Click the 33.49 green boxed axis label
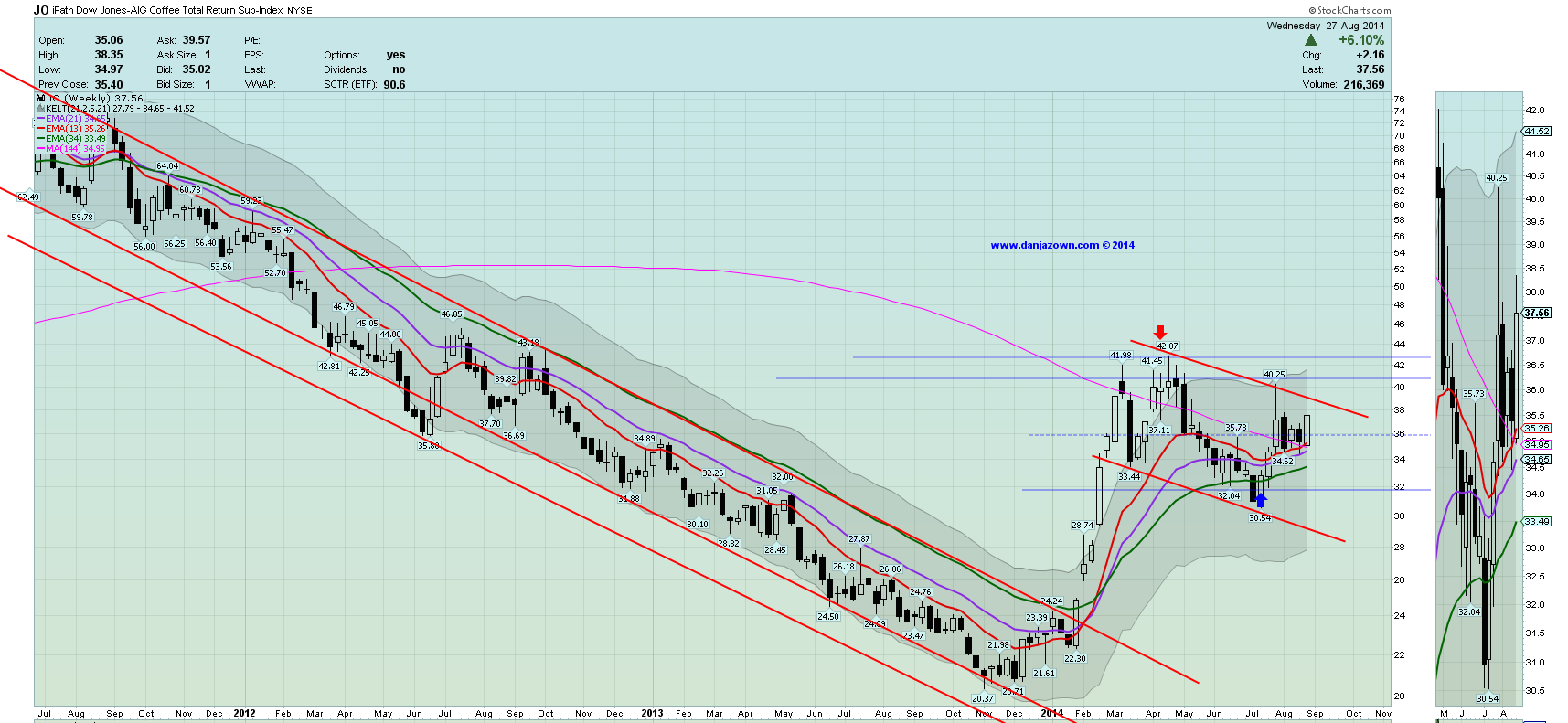The image size is (1568, 723). 1537,522
